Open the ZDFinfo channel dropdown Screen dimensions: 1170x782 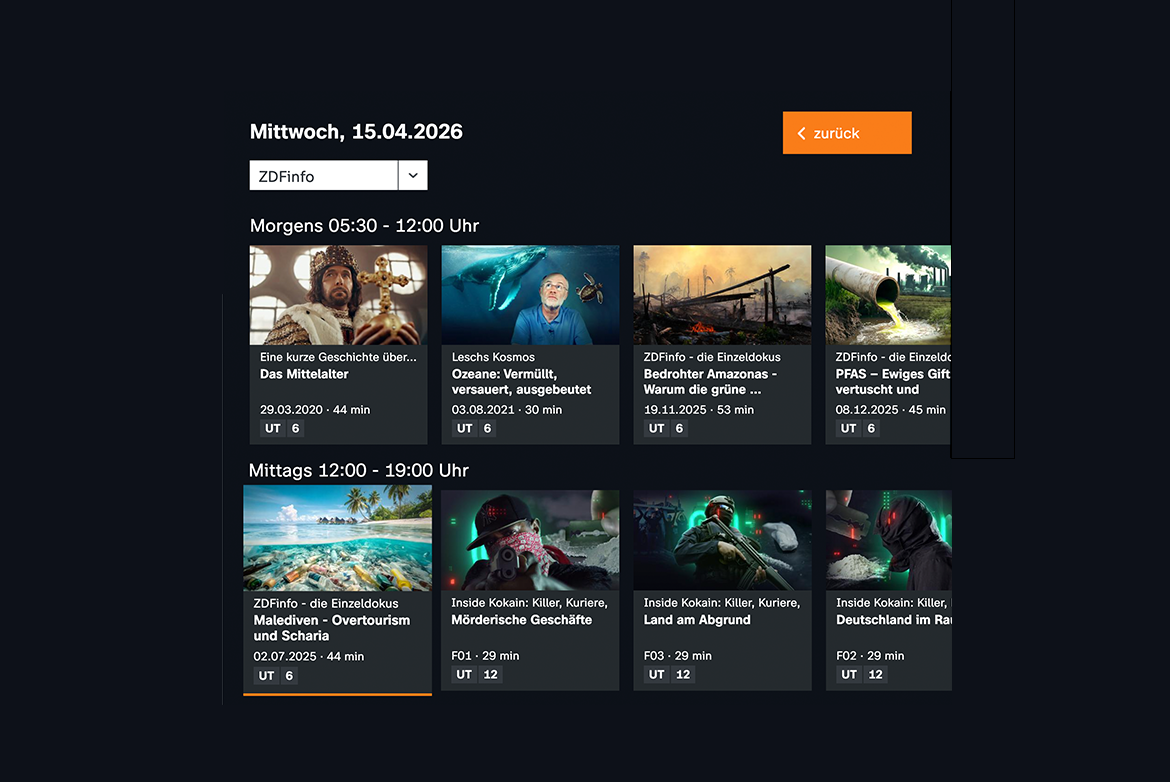(323, 175)
